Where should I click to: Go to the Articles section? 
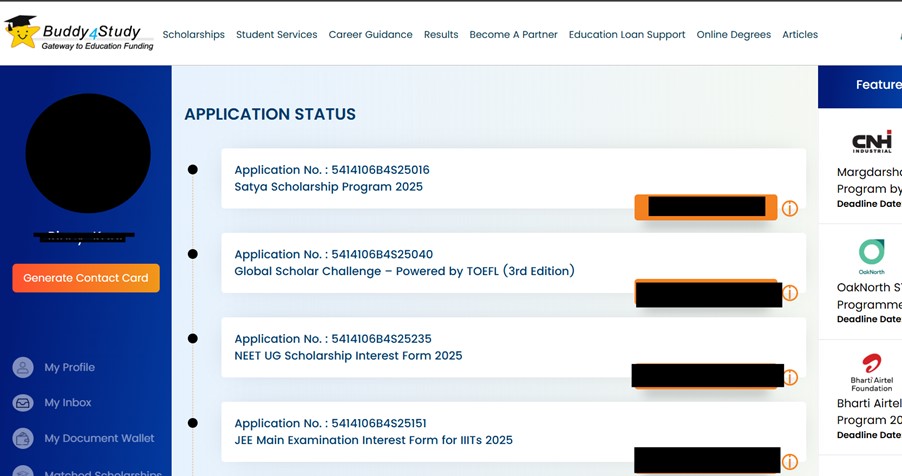(x=800, y=35)
